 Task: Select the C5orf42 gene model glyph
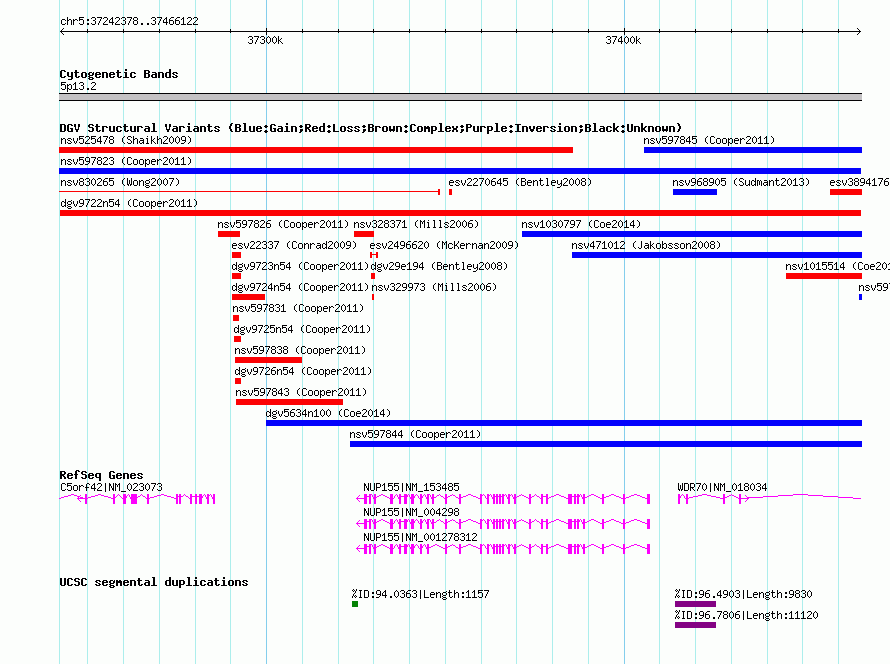click(x=137, y=499)
